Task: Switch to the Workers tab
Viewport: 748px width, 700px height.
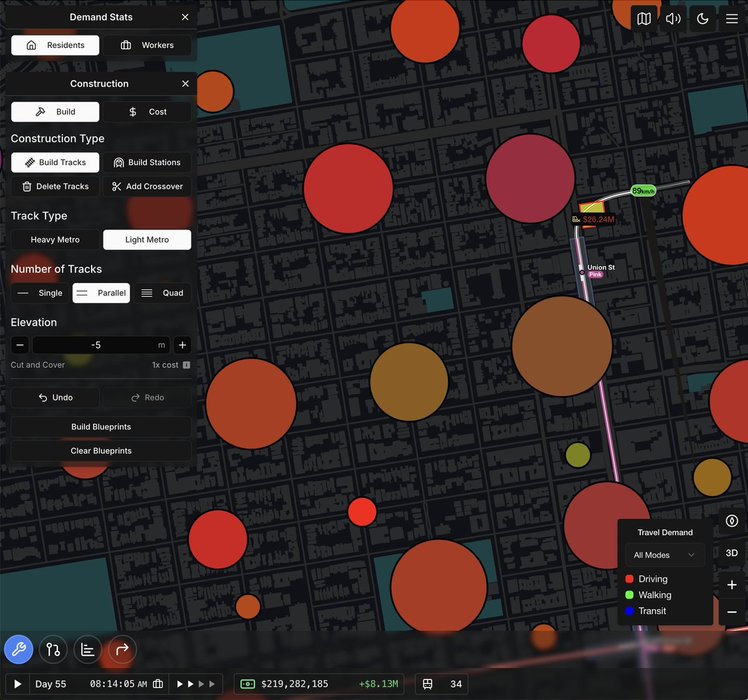Action: [147, 45]
